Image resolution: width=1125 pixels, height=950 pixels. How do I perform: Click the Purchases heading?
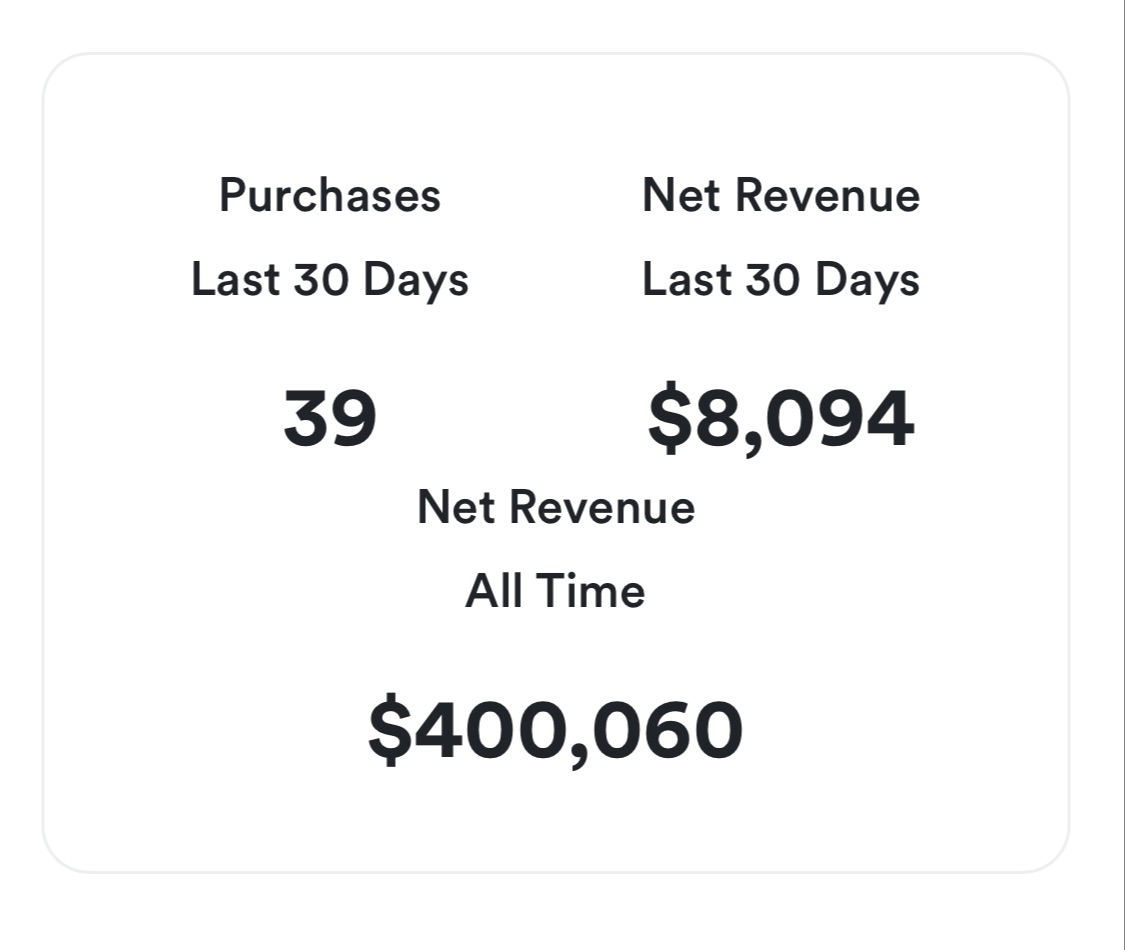329,196
